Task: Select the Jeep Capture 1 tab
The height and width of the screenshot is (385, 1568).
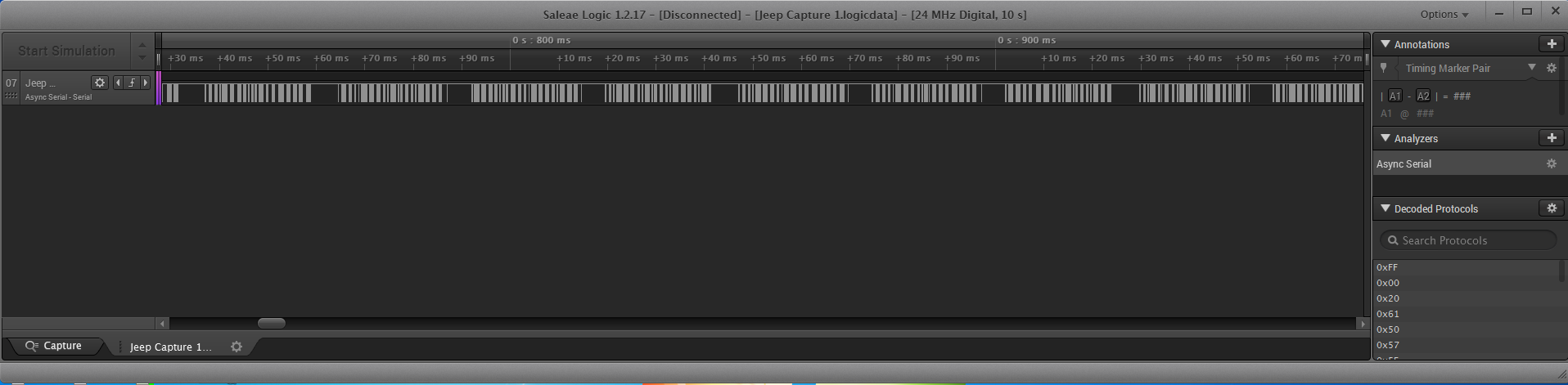Action: (170, 347)
